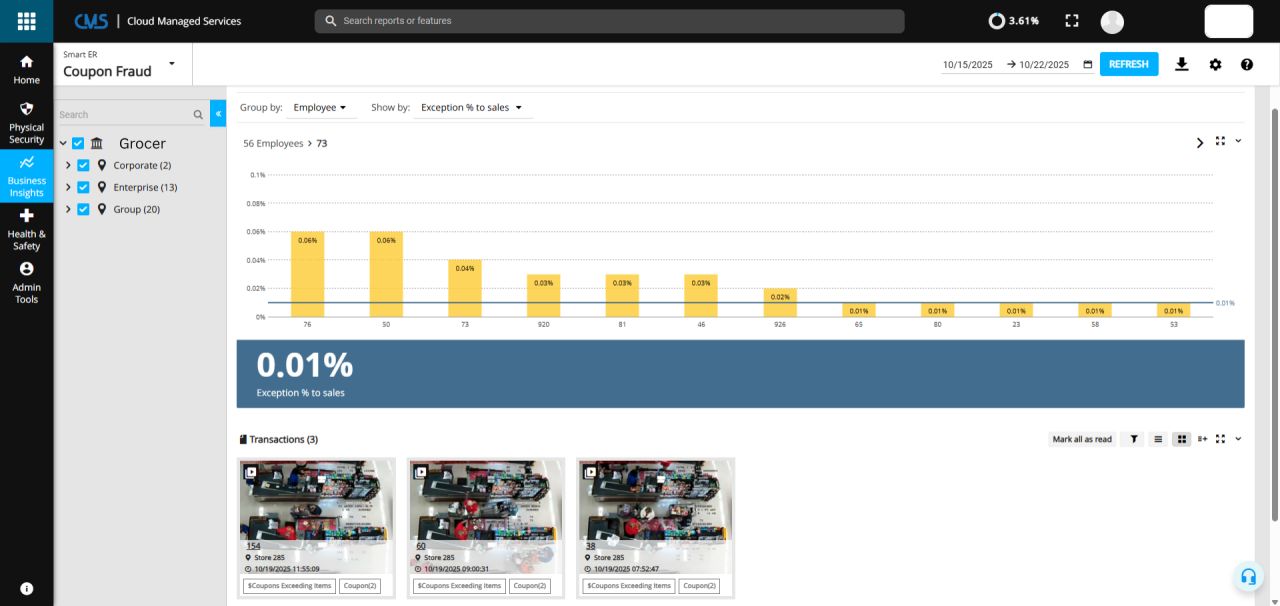Open Admin Tools menu
The height and width of the screenshot is (606, 1280).
click(x=27, y=283)
